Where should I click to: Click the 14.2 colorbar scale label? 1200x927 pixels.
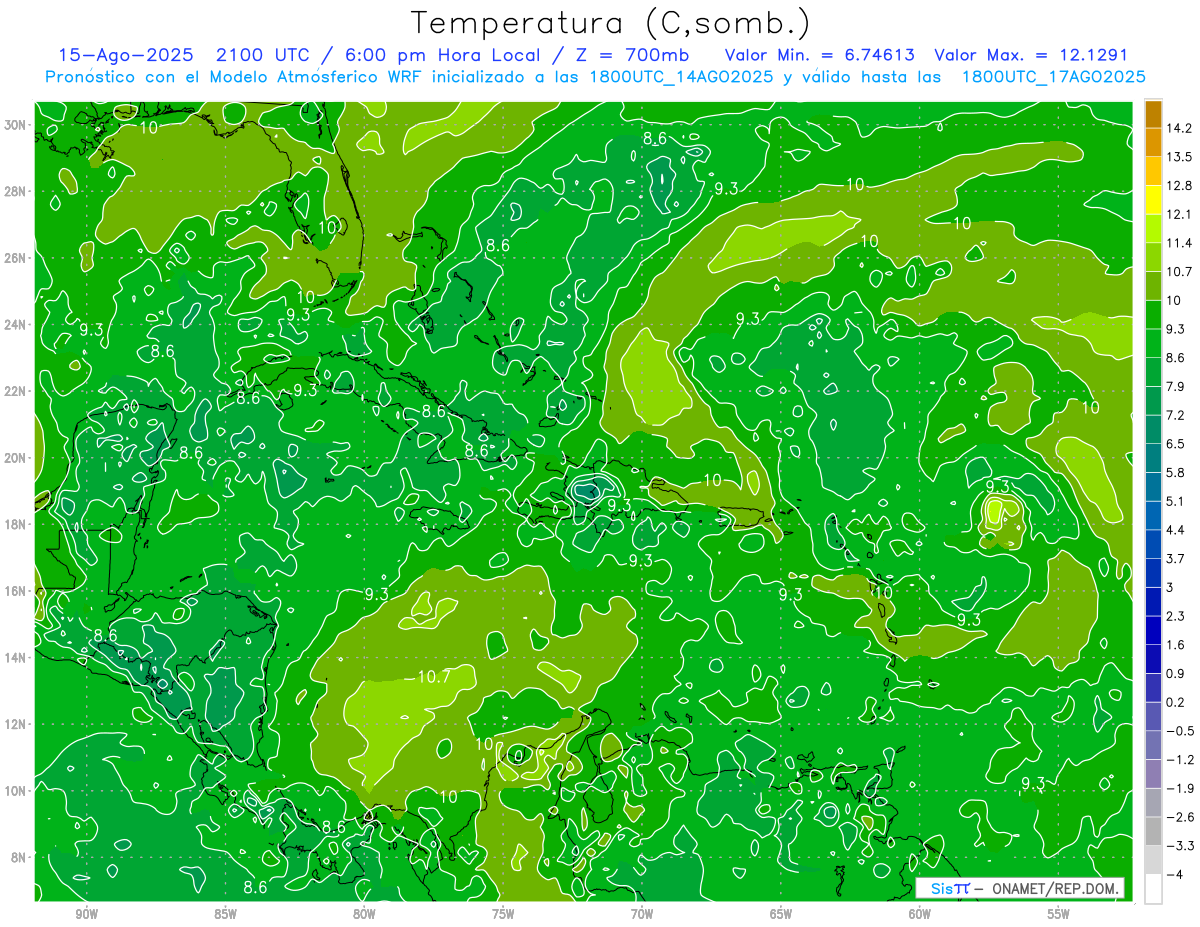pyautogui.click(x=1179, y=128)
